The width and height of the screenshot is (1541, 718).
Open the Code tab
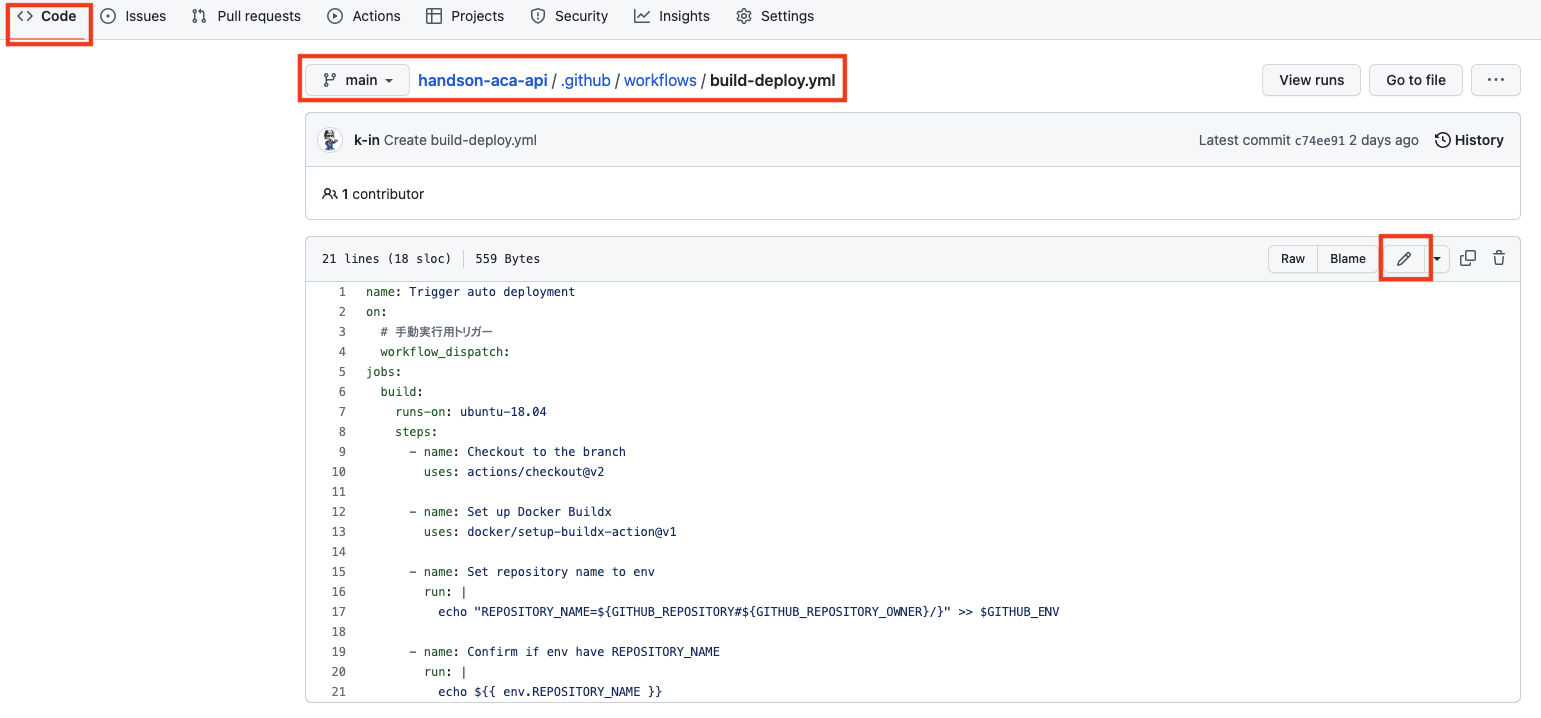tap(47, 16)
